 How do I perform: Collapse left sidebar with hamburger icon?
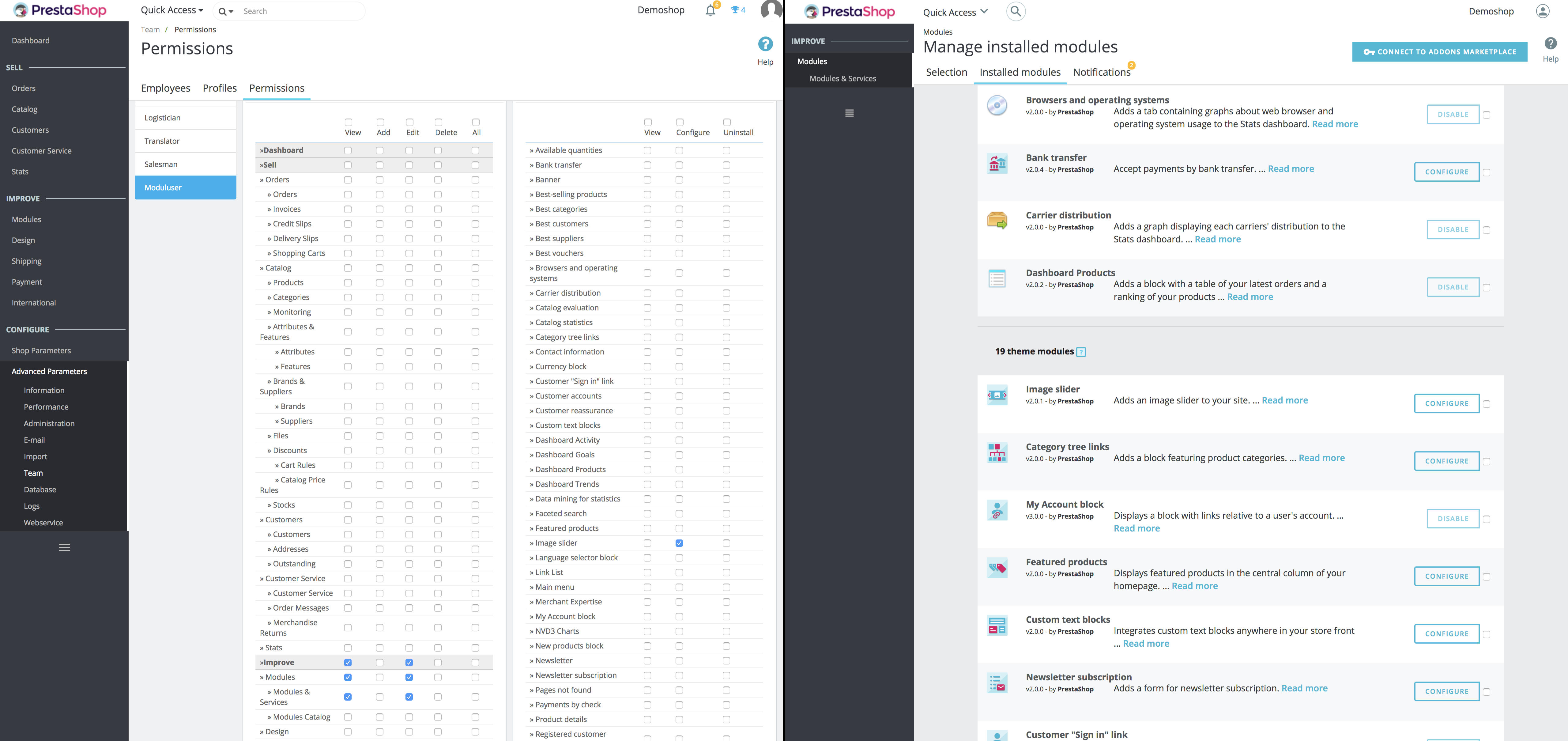click(x=64, y=547)
